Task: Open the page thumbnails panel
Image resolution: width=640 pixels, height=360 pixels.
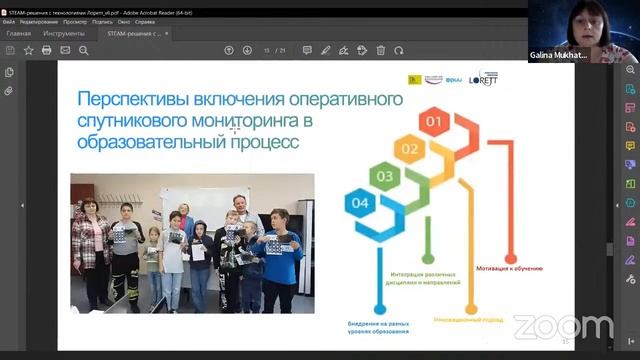Action: pyautogui.click(x=9, y=72)
